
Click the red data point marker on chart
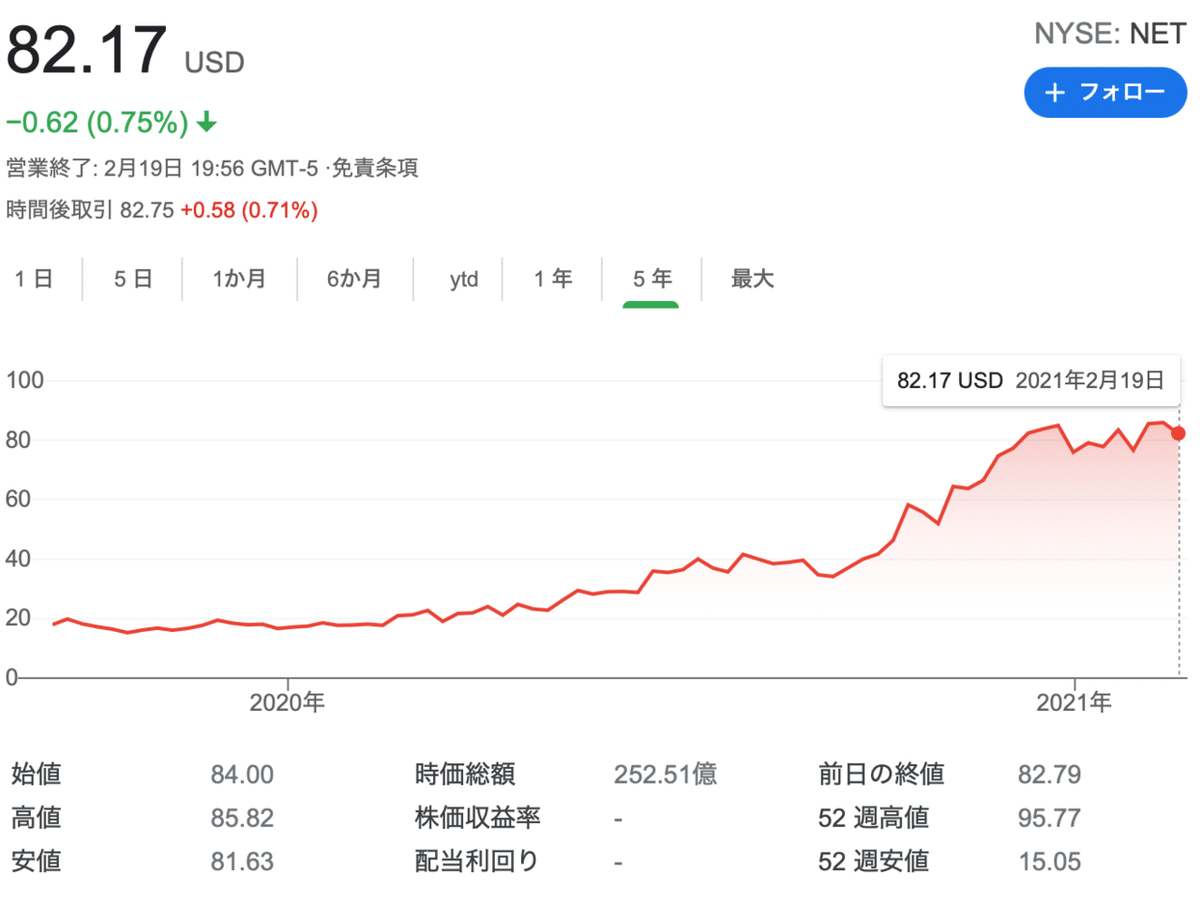(x=1177, y=433)
